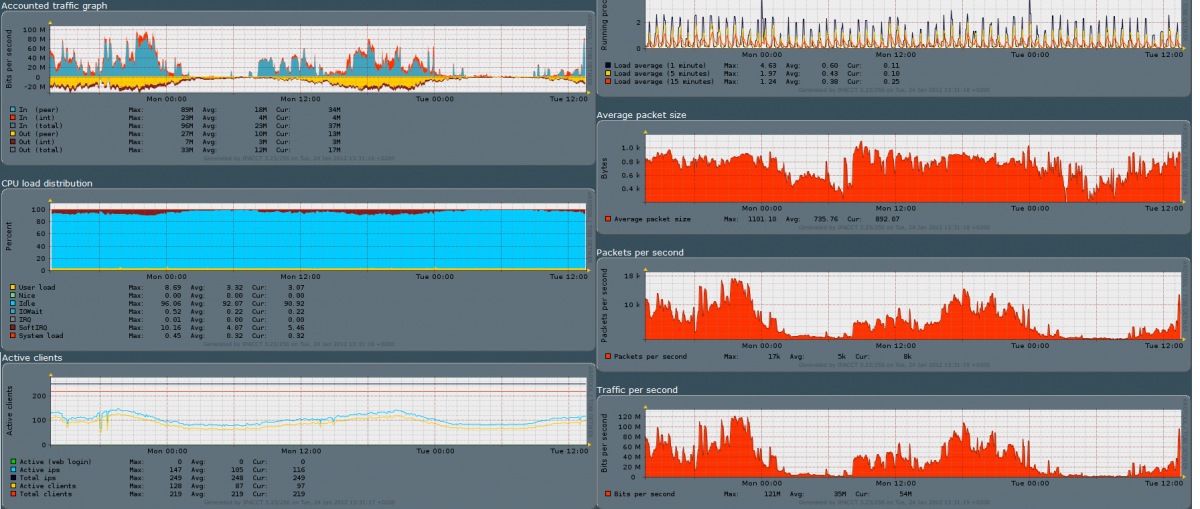The height and width of the screenshot is (509, 1200).
Task: Click the CPU load distribution chart area
Action: click(x=318, y=240)
